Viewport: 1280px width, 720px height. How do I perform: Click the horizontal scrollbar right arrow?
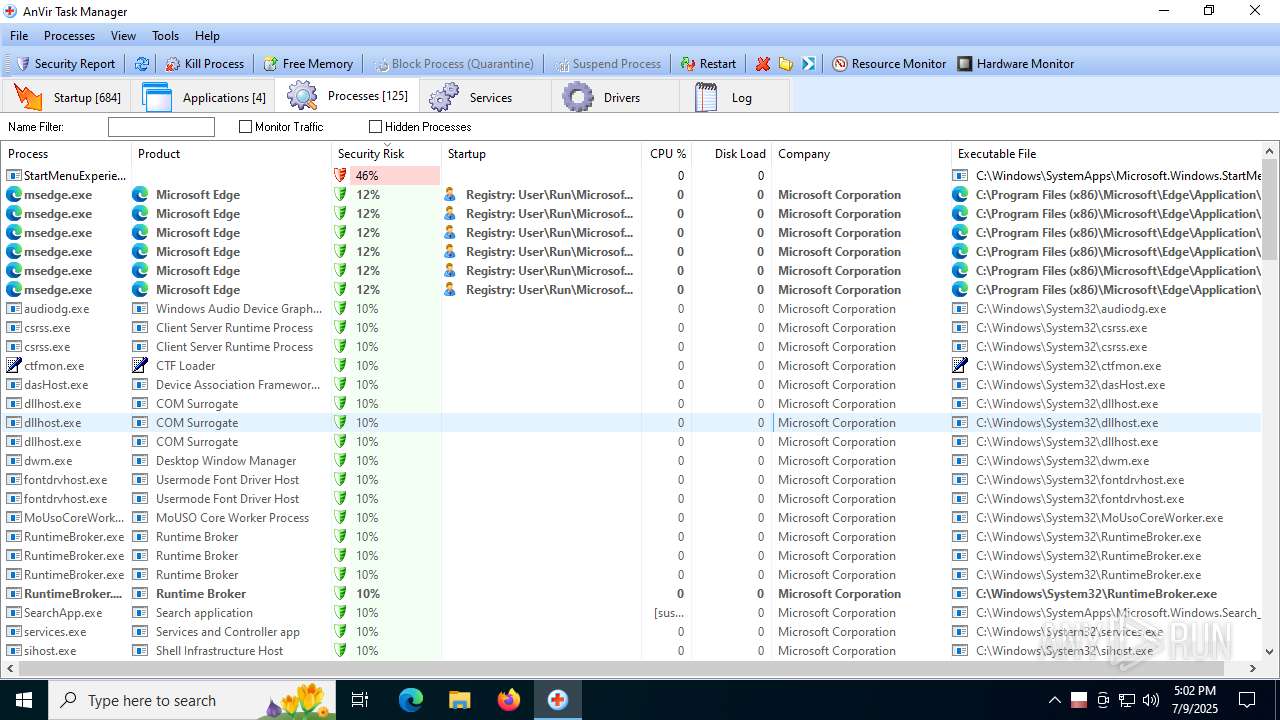click(x=1253, y=668)
